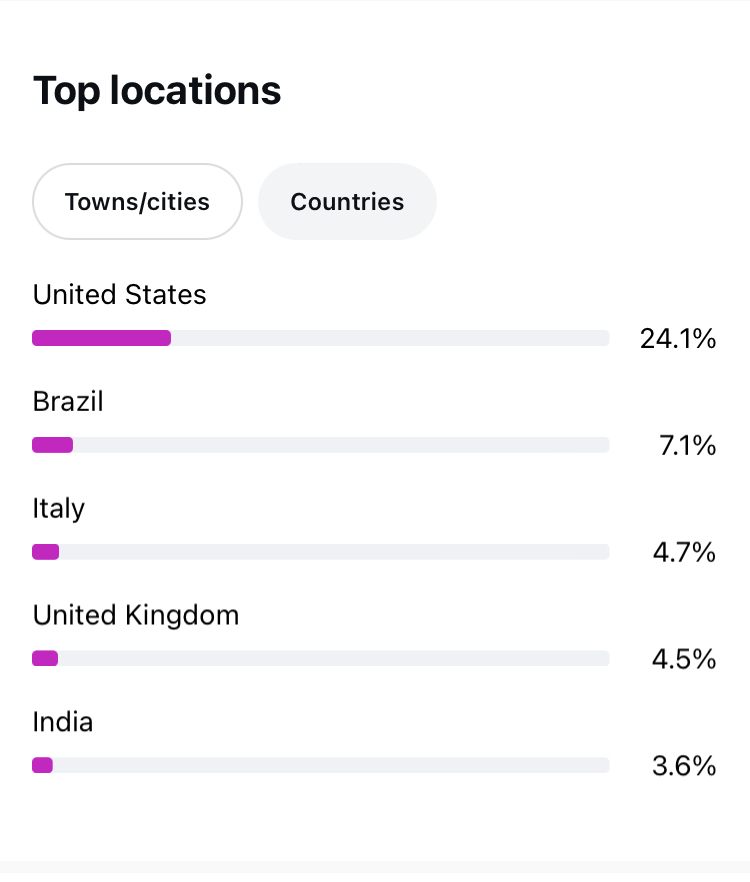
Task: Click the United States progress bar
Action: point(321,338)
